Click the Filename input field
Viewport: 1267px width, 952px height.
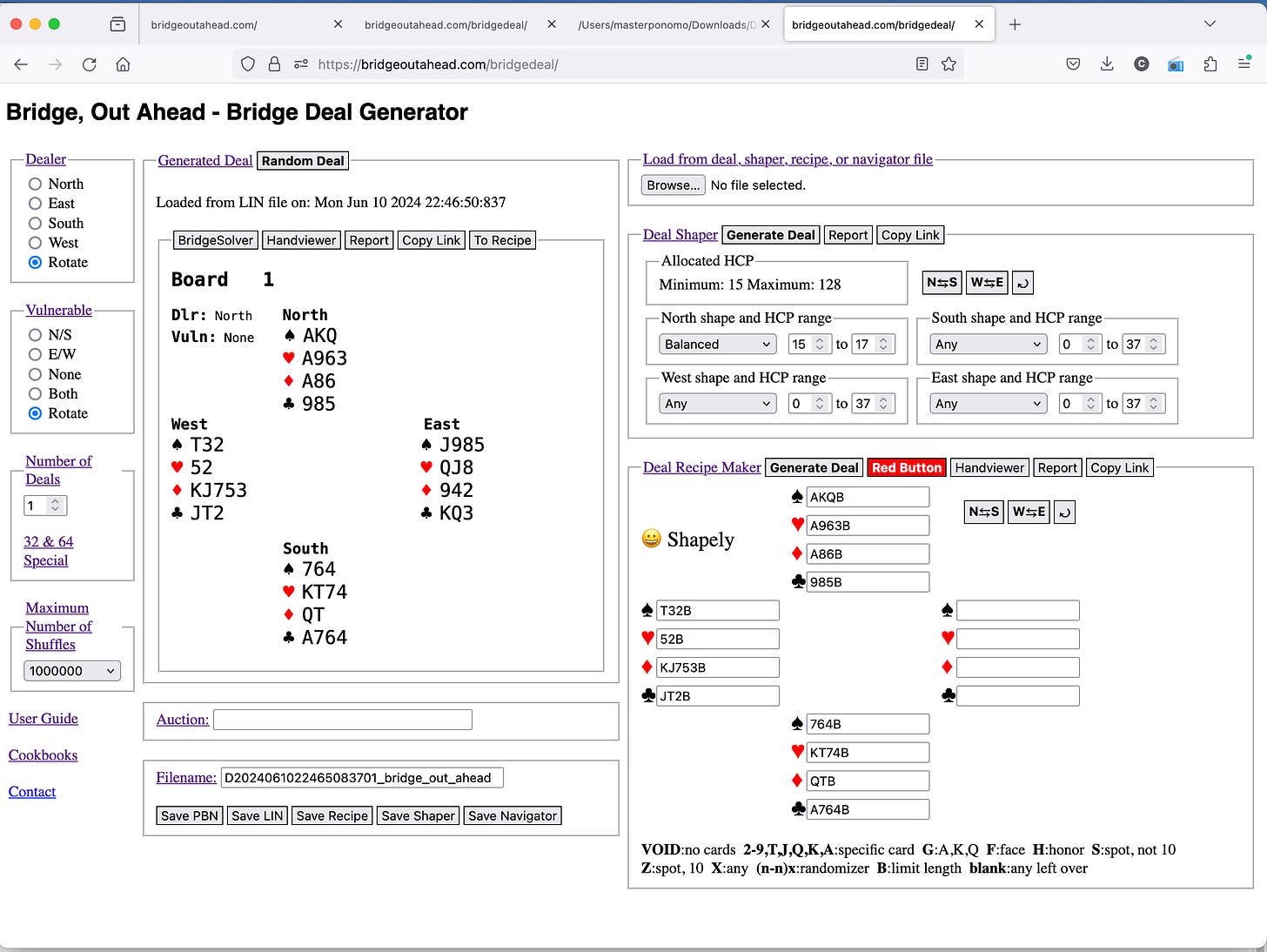(x=362, y=777)
